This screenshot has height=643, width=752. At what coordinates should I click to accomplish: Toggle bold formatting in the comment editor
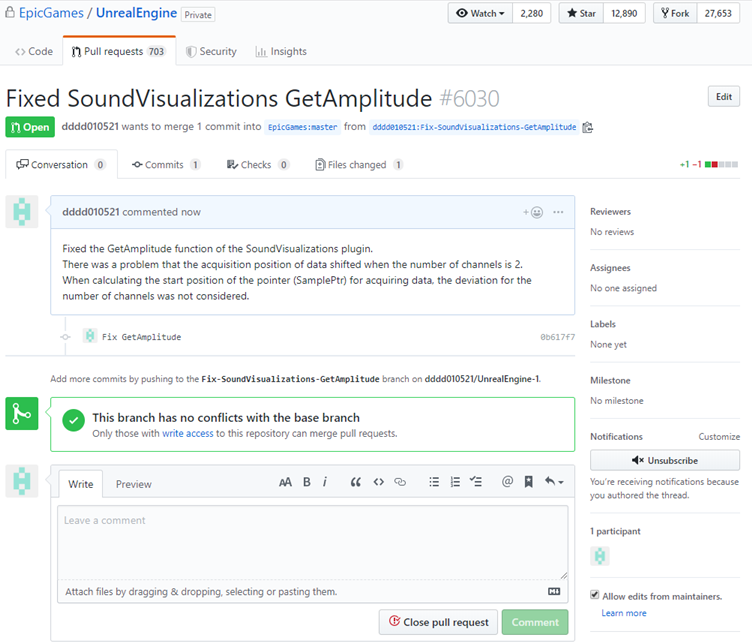click(307, 482)
